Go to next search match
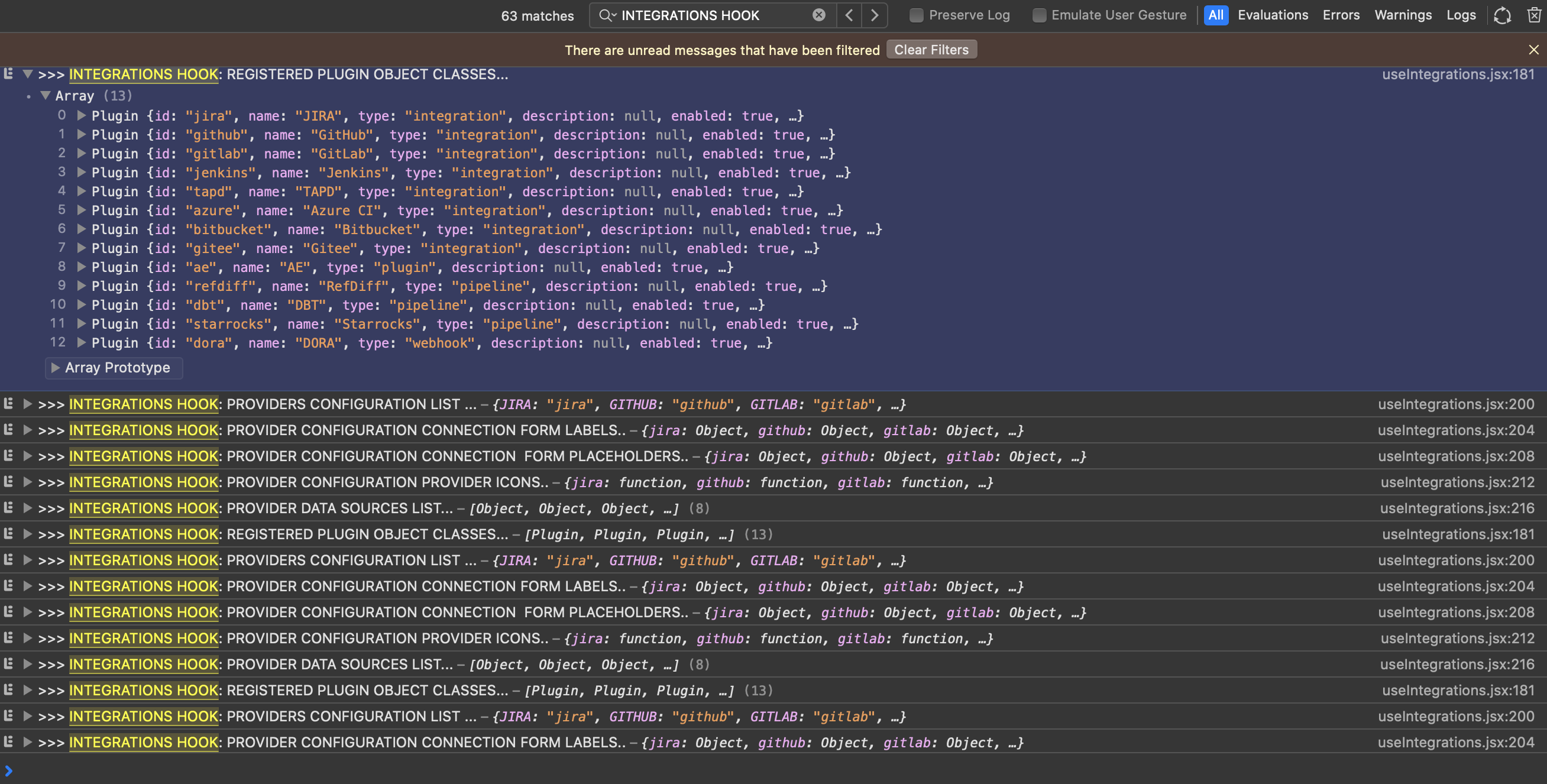The height and width of the screenshot is (784, 1547). coord(875,15)
